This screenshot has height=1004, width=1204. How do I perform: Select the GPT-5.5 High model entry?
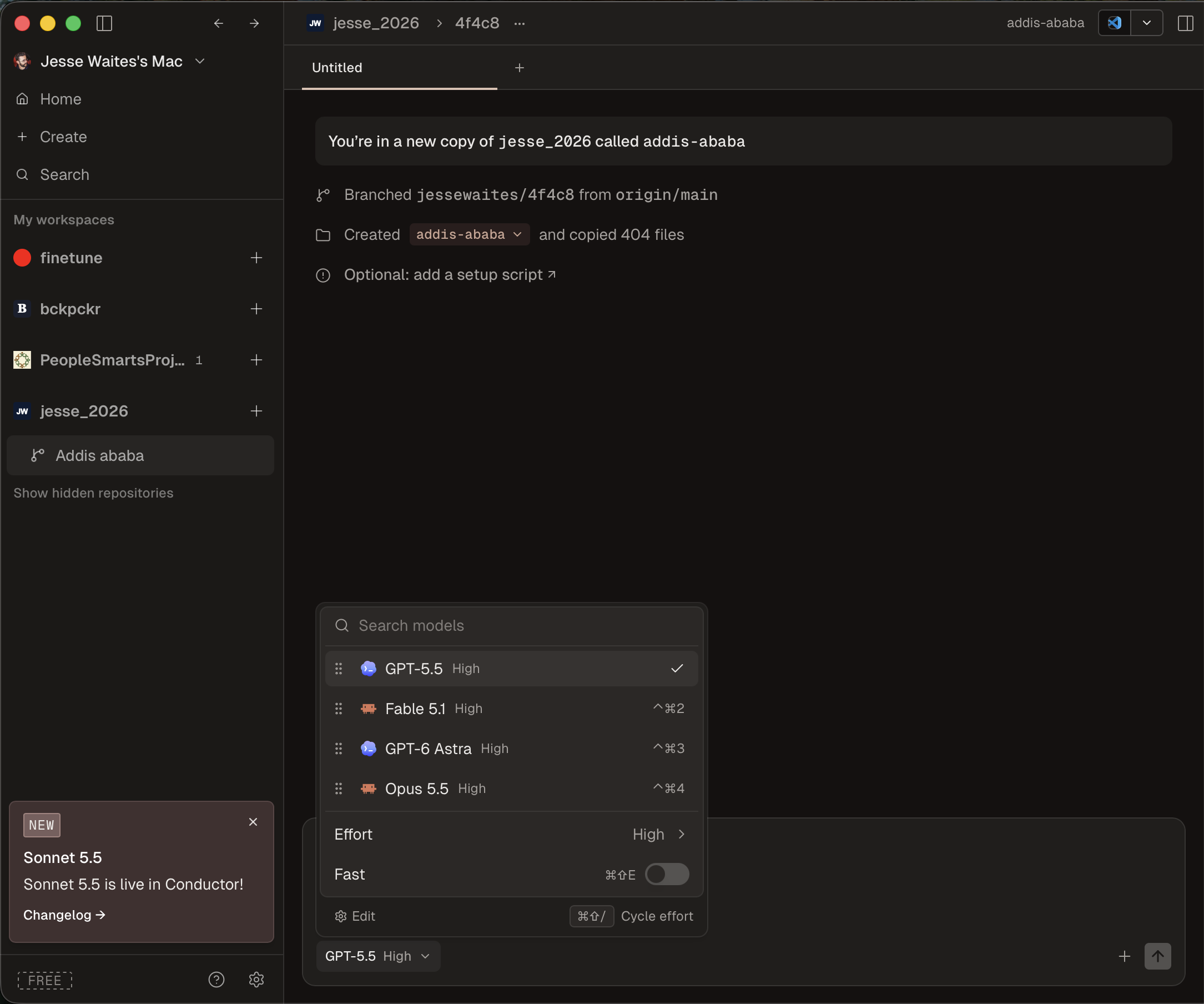coord(511,669)
